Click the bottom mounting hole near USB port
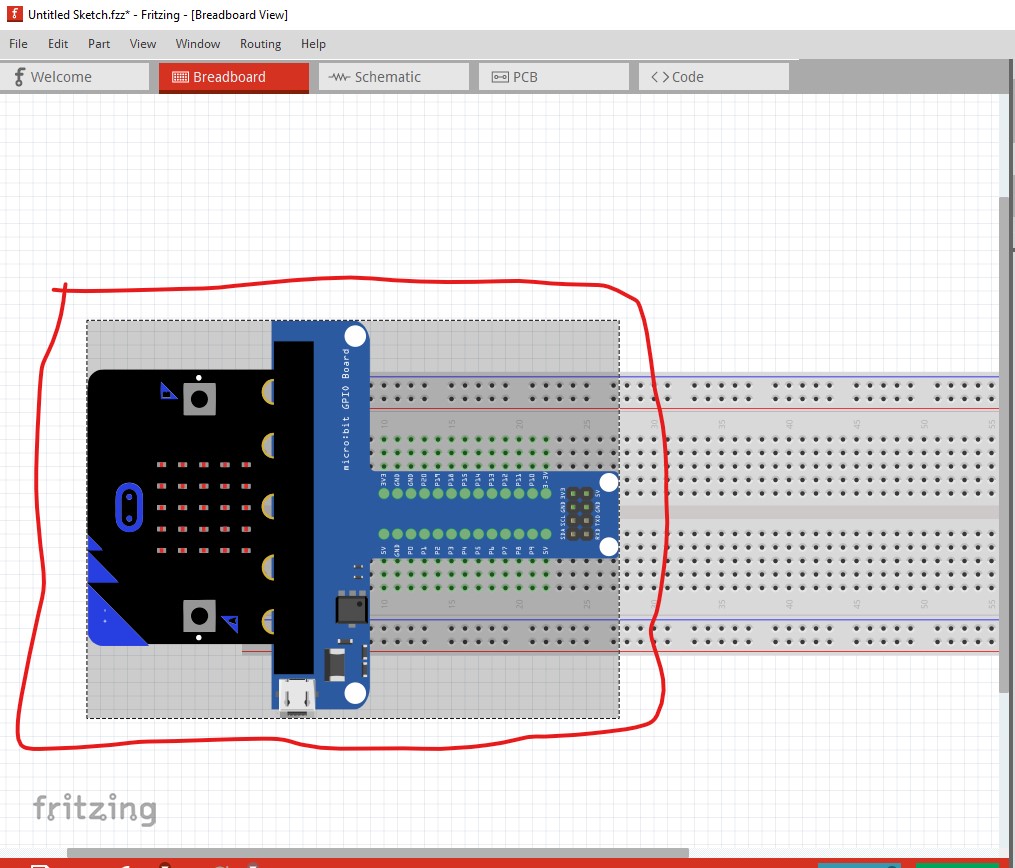Screen dimensions: 1015x868 [x=355, y=693]
